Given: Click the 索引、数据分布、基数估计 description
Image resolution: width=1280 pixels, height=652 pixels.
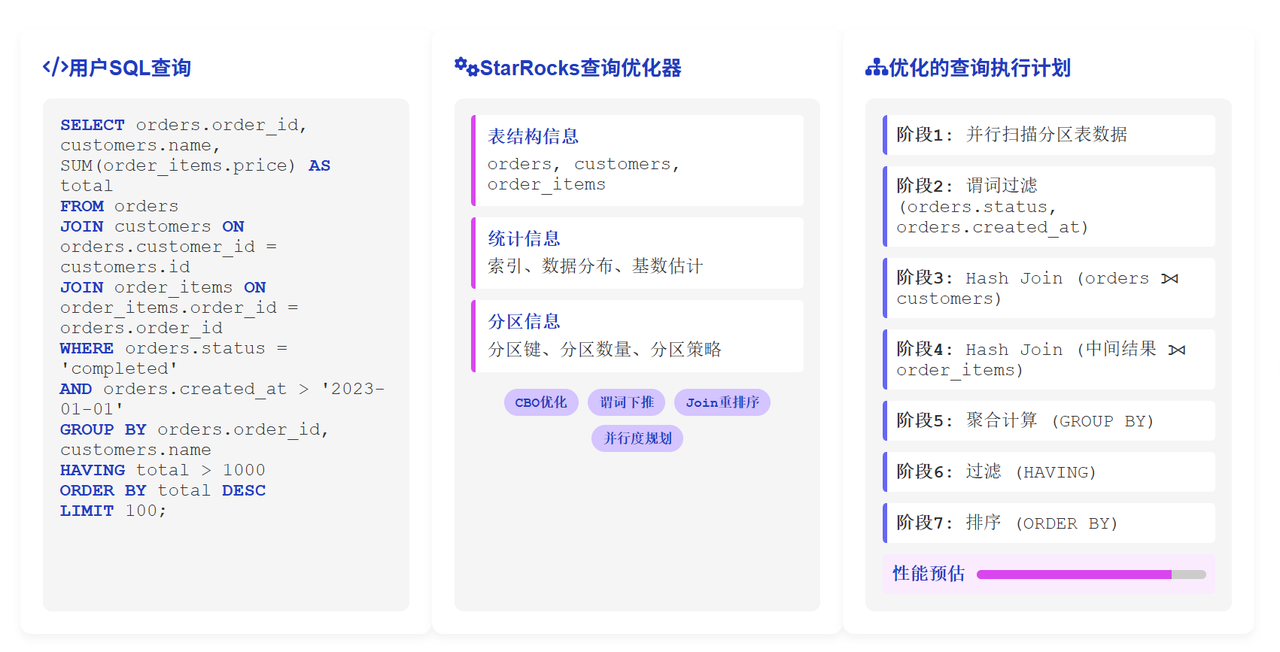Looking at the screenshot, I should pos(596,266).
